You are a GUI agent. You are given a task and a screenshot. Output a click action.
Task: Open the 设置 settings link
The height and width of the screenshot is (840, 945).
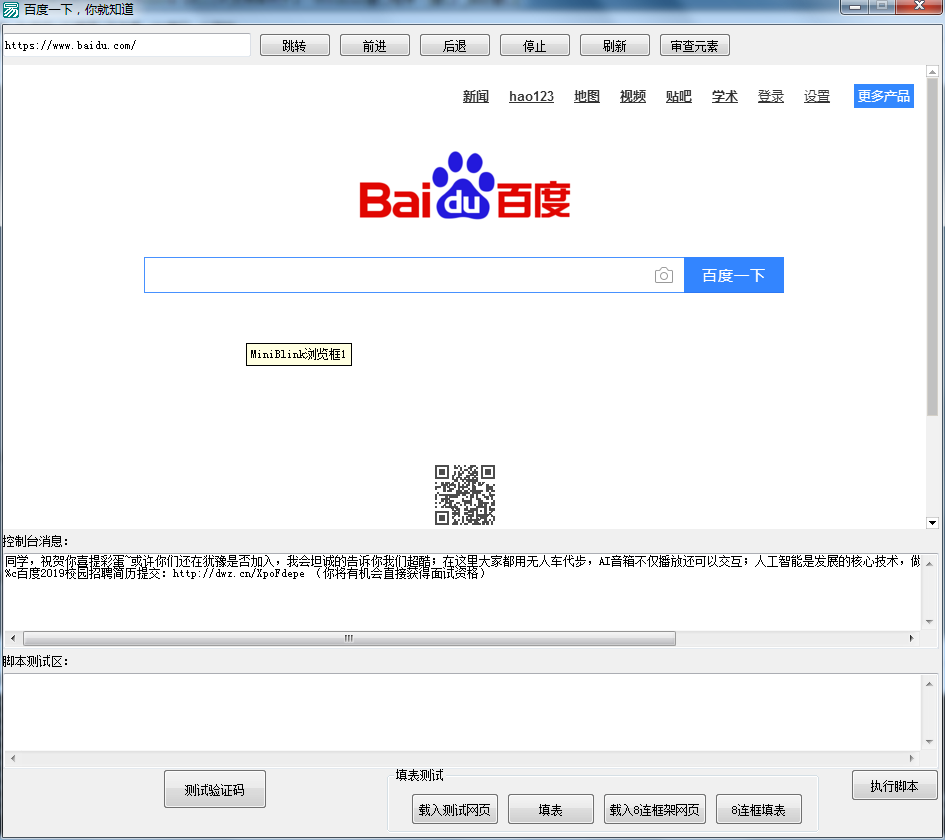817,96
